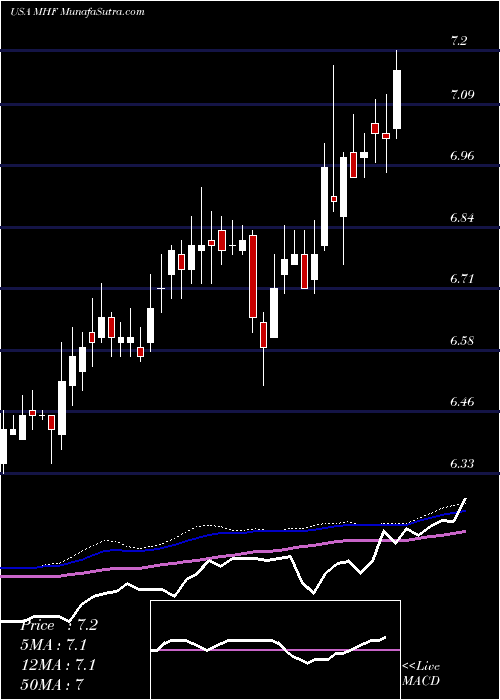Image resolution: width=500 pixels, height=700 pixels.
Task: Click the 6.71 price axis label
Action: (463, 279)
